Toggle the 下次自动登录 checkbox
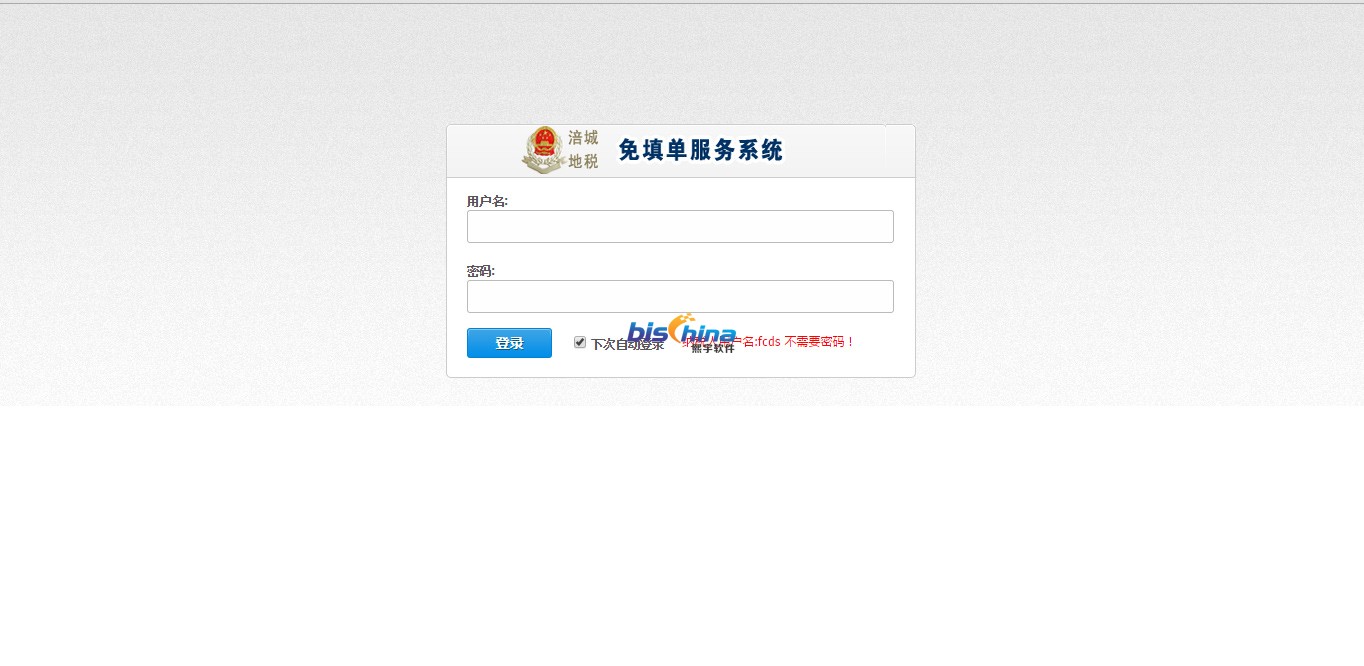Screen dimensions: 1364x666 580,342
